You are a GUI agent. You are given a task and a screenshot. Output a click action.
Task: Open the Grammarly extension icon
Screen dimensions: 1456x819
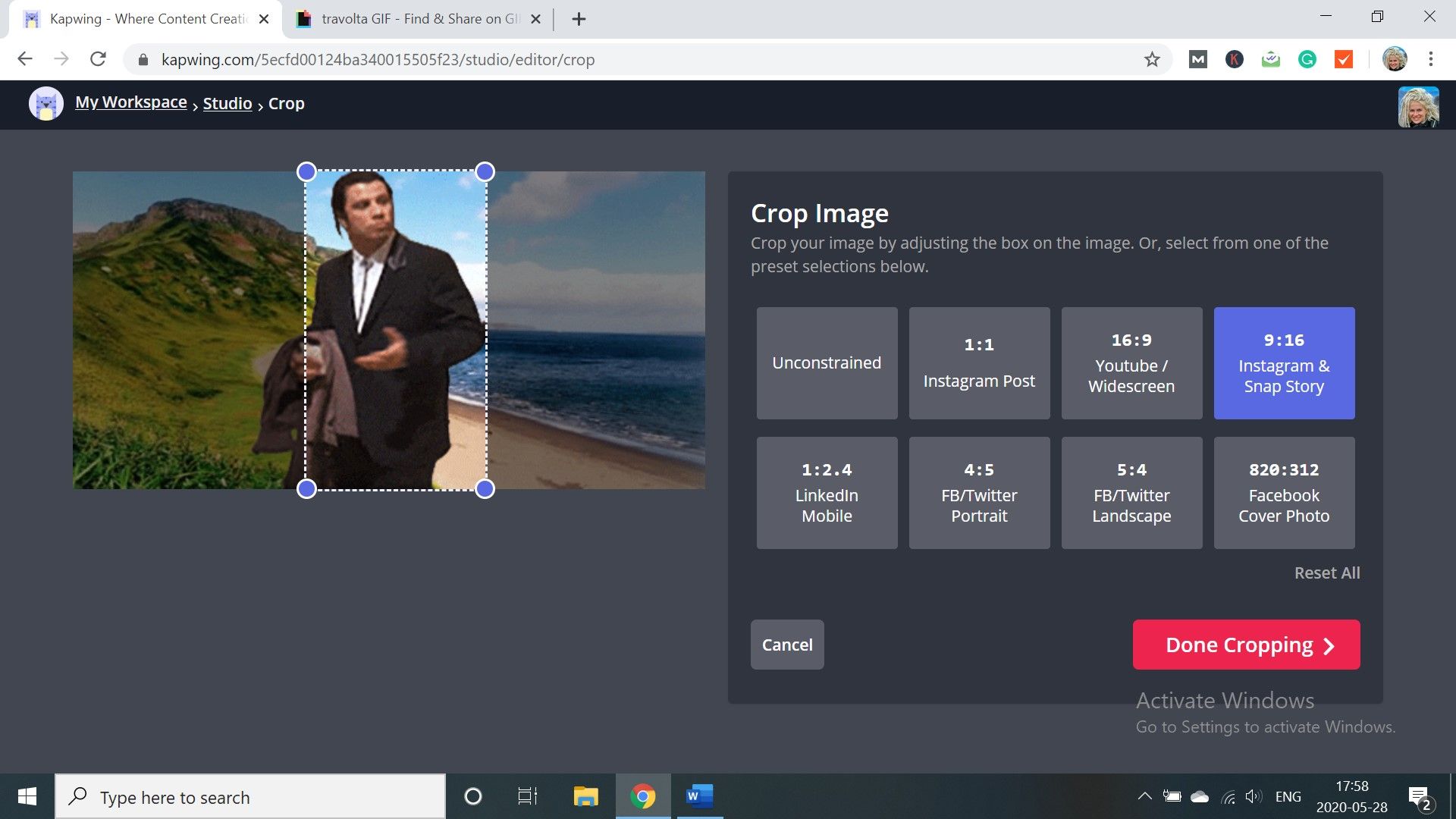pos(1307,59)
